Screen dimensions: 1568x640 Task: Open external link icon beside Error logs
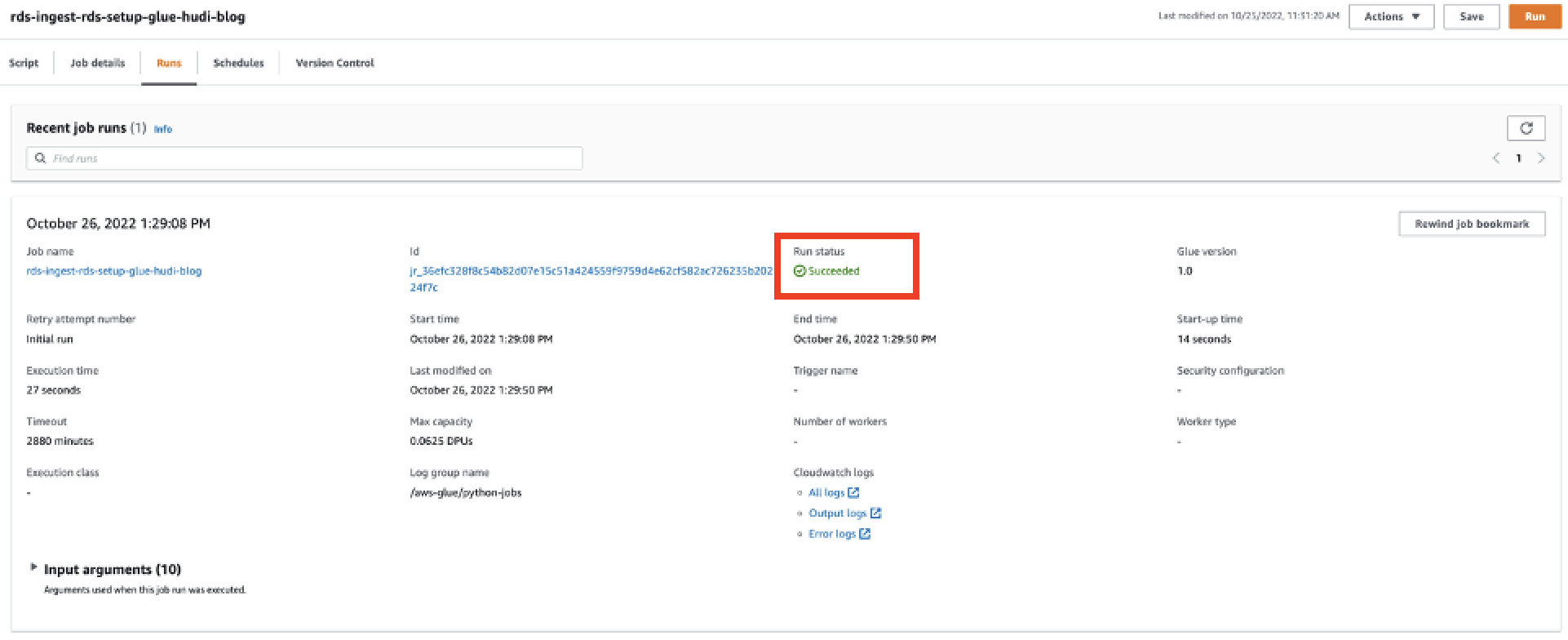point(865,534)
